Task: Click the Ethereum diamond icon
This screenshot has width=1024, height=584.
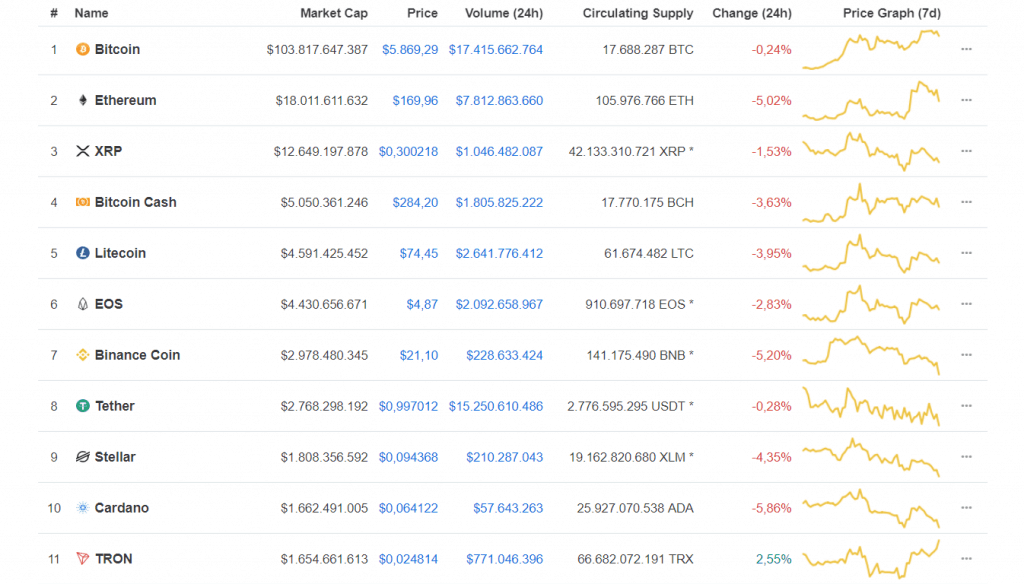Action: pos(82,100)
